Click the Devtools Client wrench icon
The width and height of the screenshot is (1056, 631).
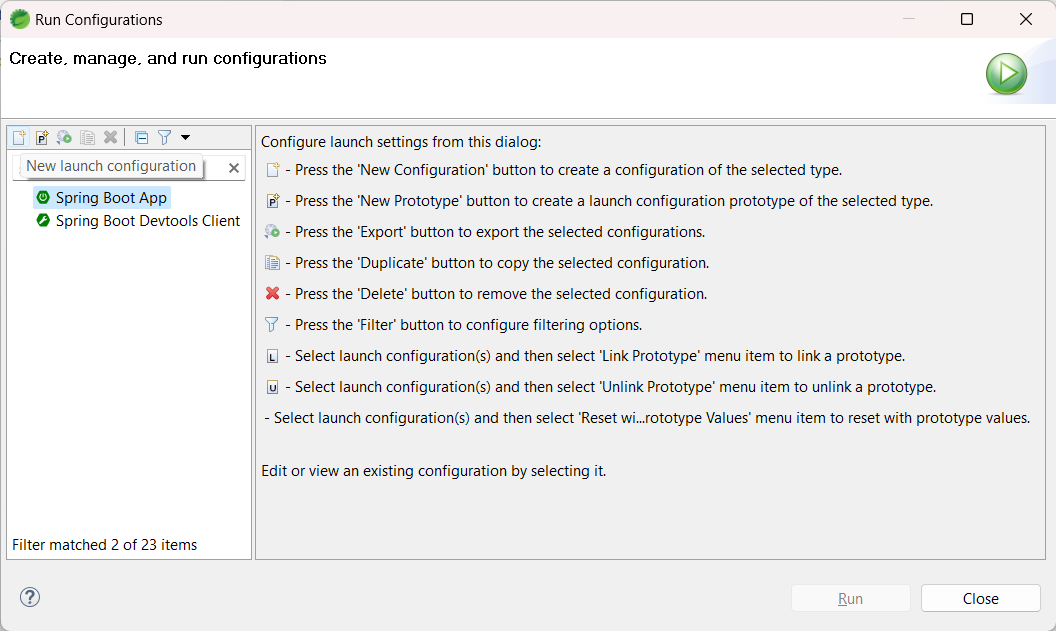click(x=43, y=221)
